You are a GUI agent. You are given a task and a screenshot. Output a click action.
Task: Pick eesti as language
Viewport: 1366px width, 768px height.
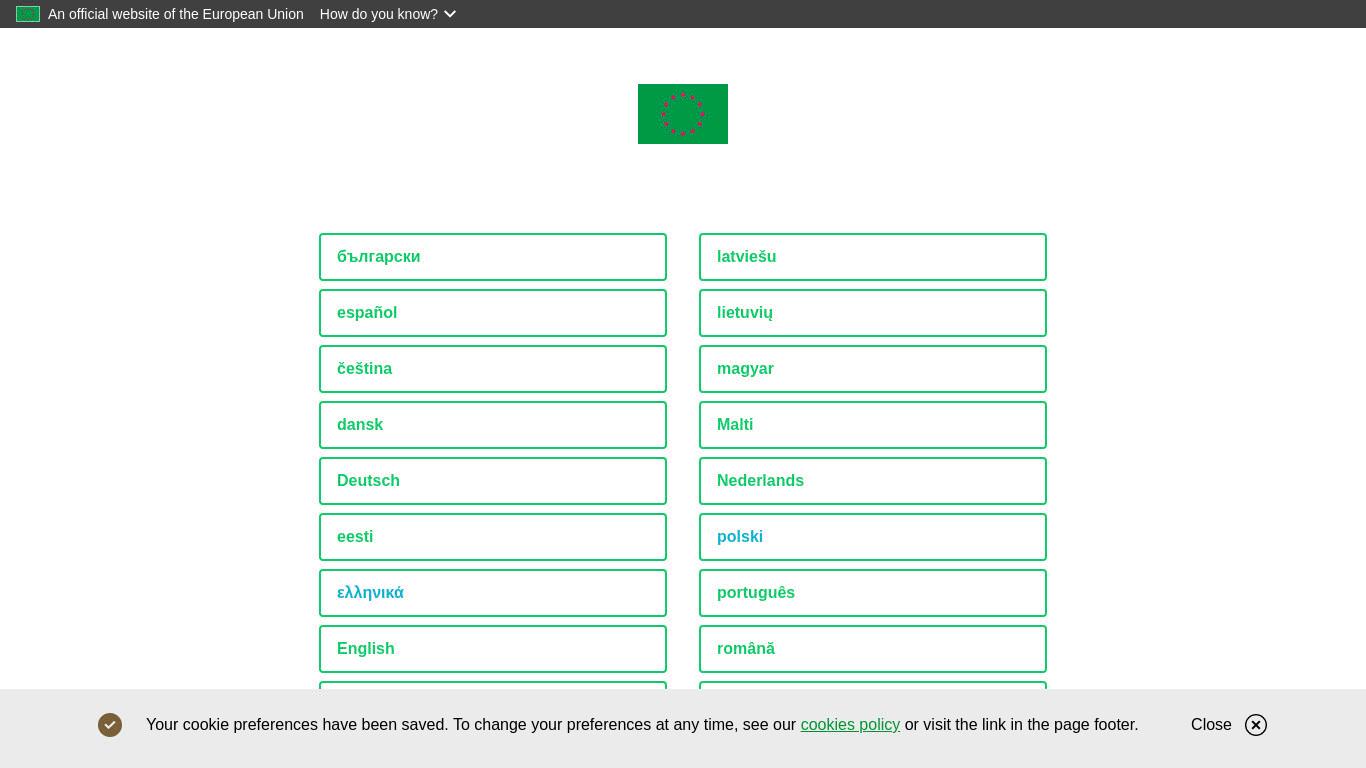pos(493,537)
